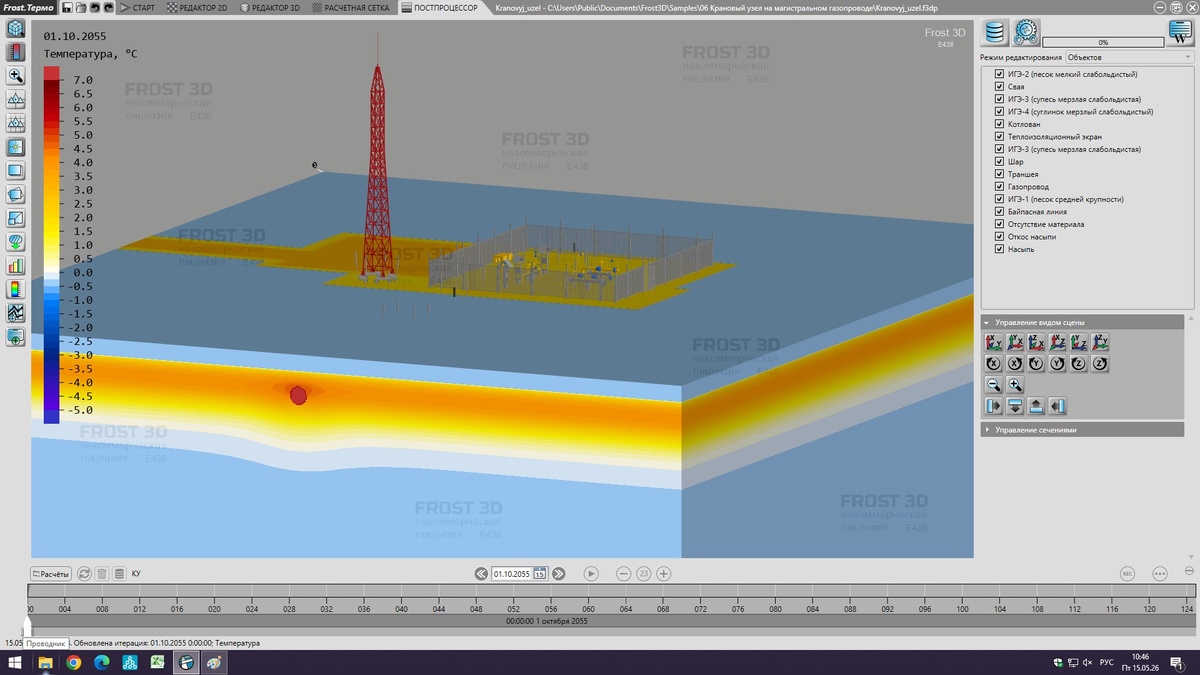Click the down-pointing arrow panel icon
The width and height of the screenshot is (1200, 675).
click(1015, 406)
